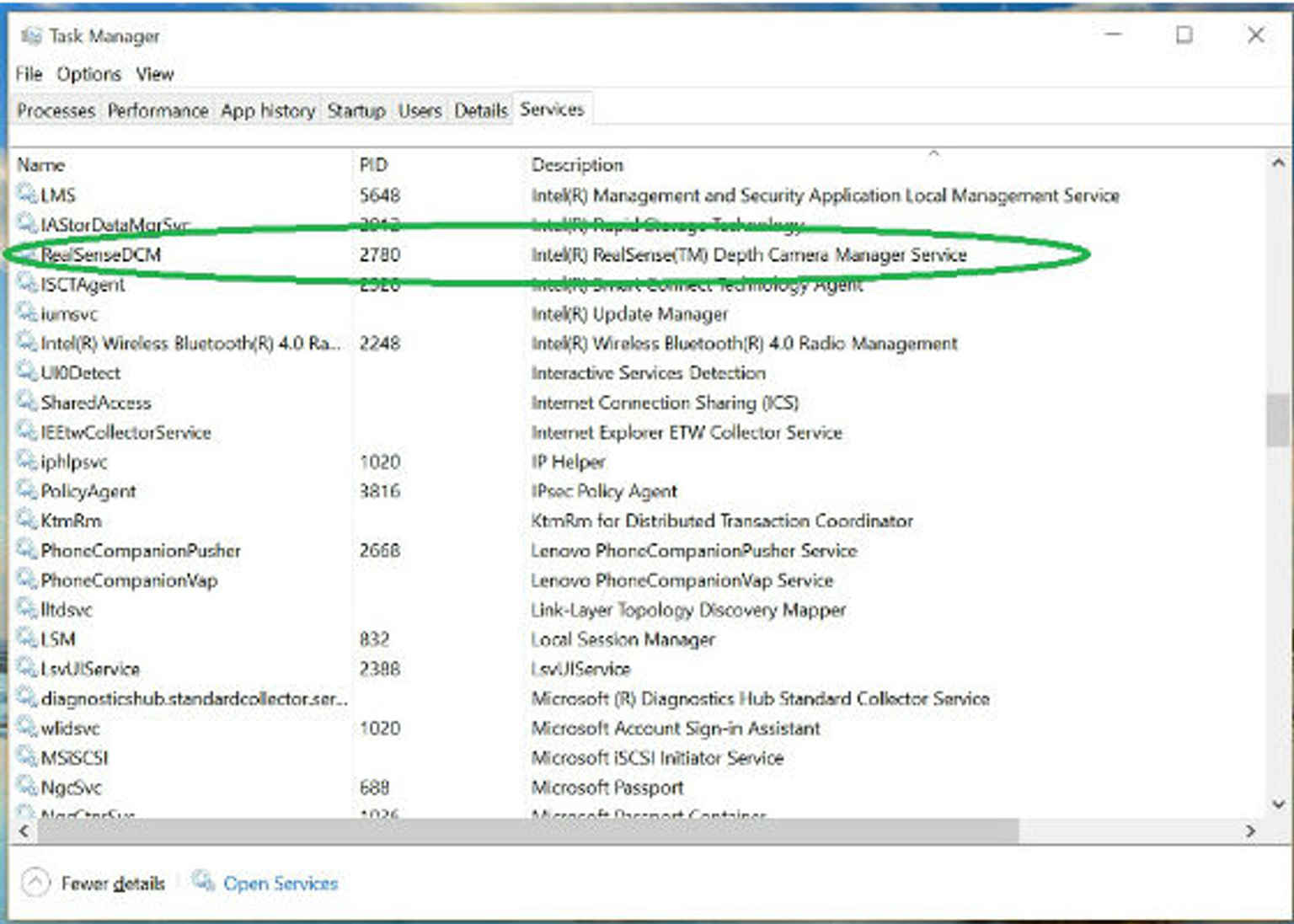Click the gear icon next to NgcSvc
The image size is (1294, 924).
tap(28, 787)
